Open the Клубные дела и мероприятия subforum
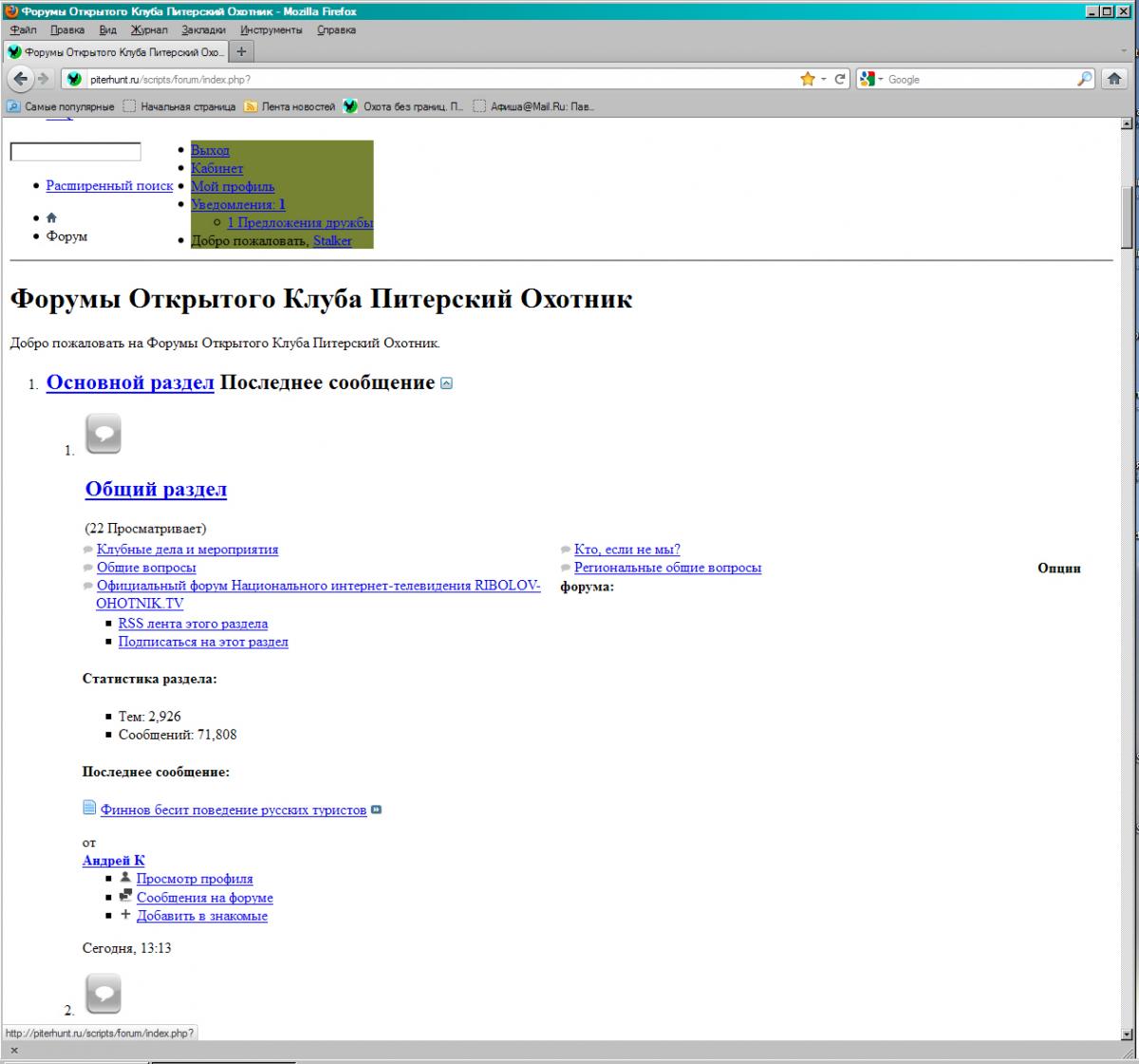Viewport: 1139px width, 1064px height. tap(187, 550)
